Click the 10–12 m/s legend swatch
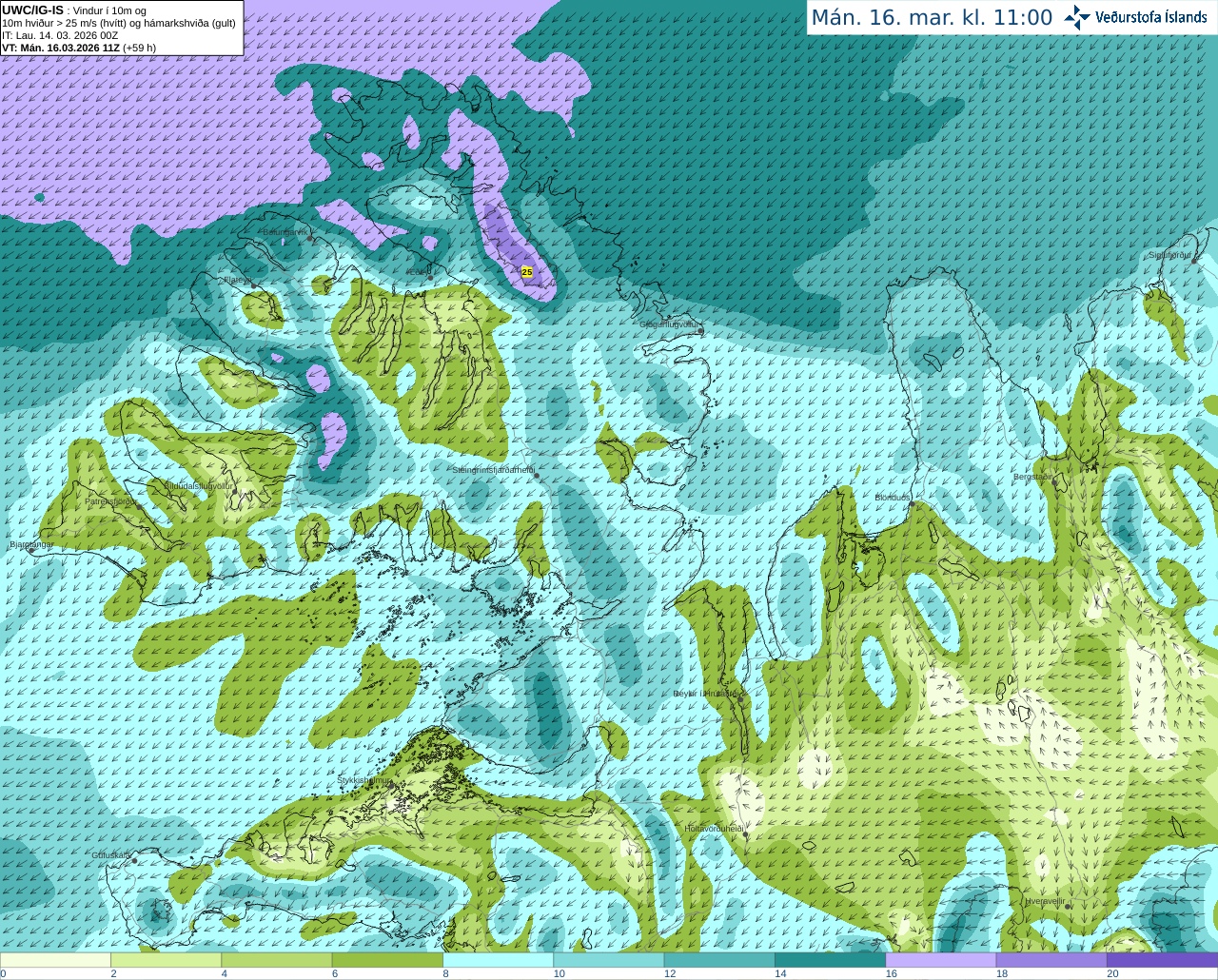This screenshot has width=1218, height=980. click(x=608, y=960)
